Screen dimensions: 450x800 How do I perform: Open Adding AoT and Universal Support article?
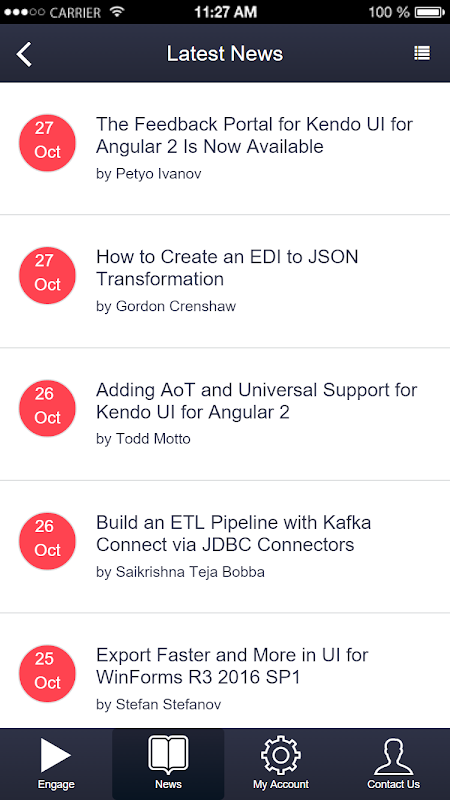click(257, 401)
